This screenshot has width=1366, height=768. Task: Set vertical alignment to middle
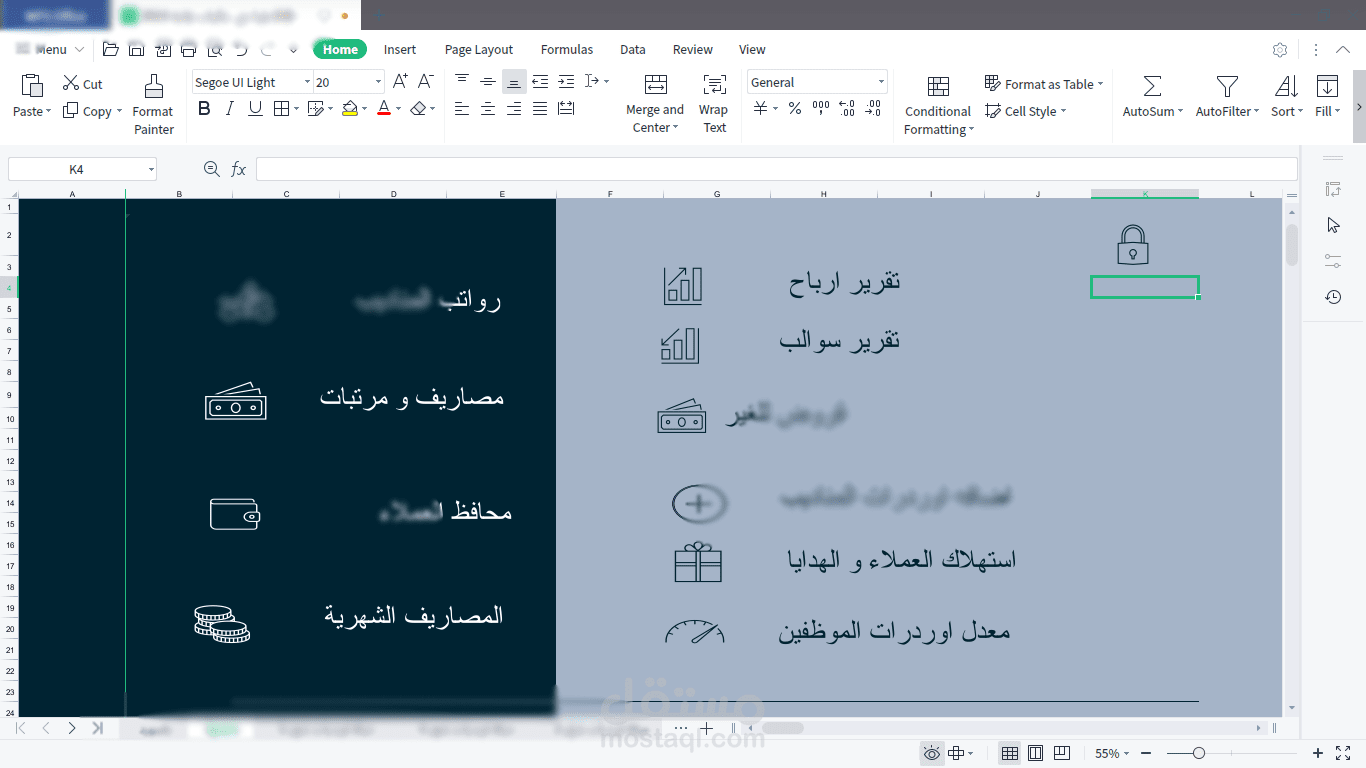coord(488,81)
